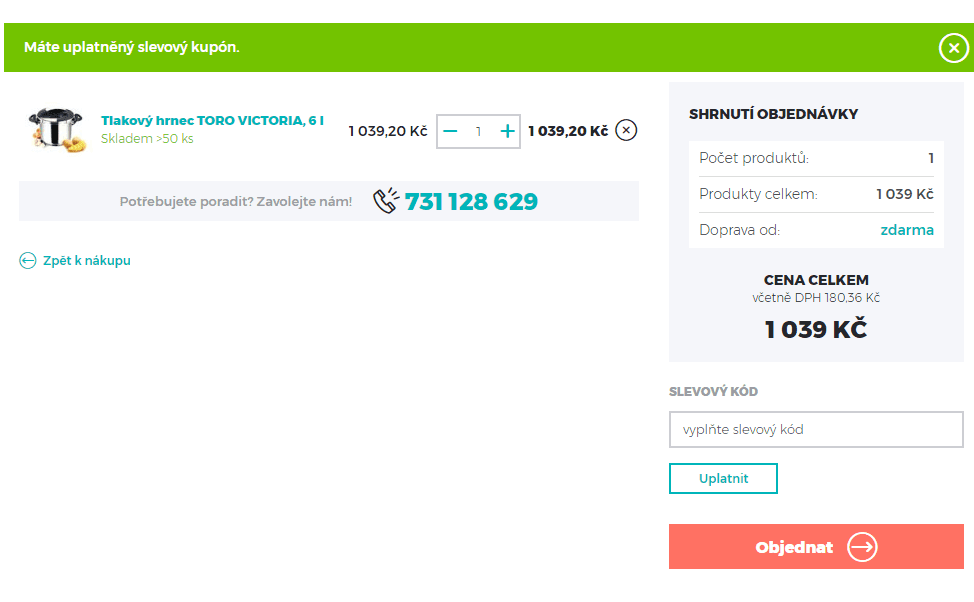The width and height of the screenshot is (974, 602).
Task: Click the quantity number field
Action: pyautogui.click(x=479, y=131)
